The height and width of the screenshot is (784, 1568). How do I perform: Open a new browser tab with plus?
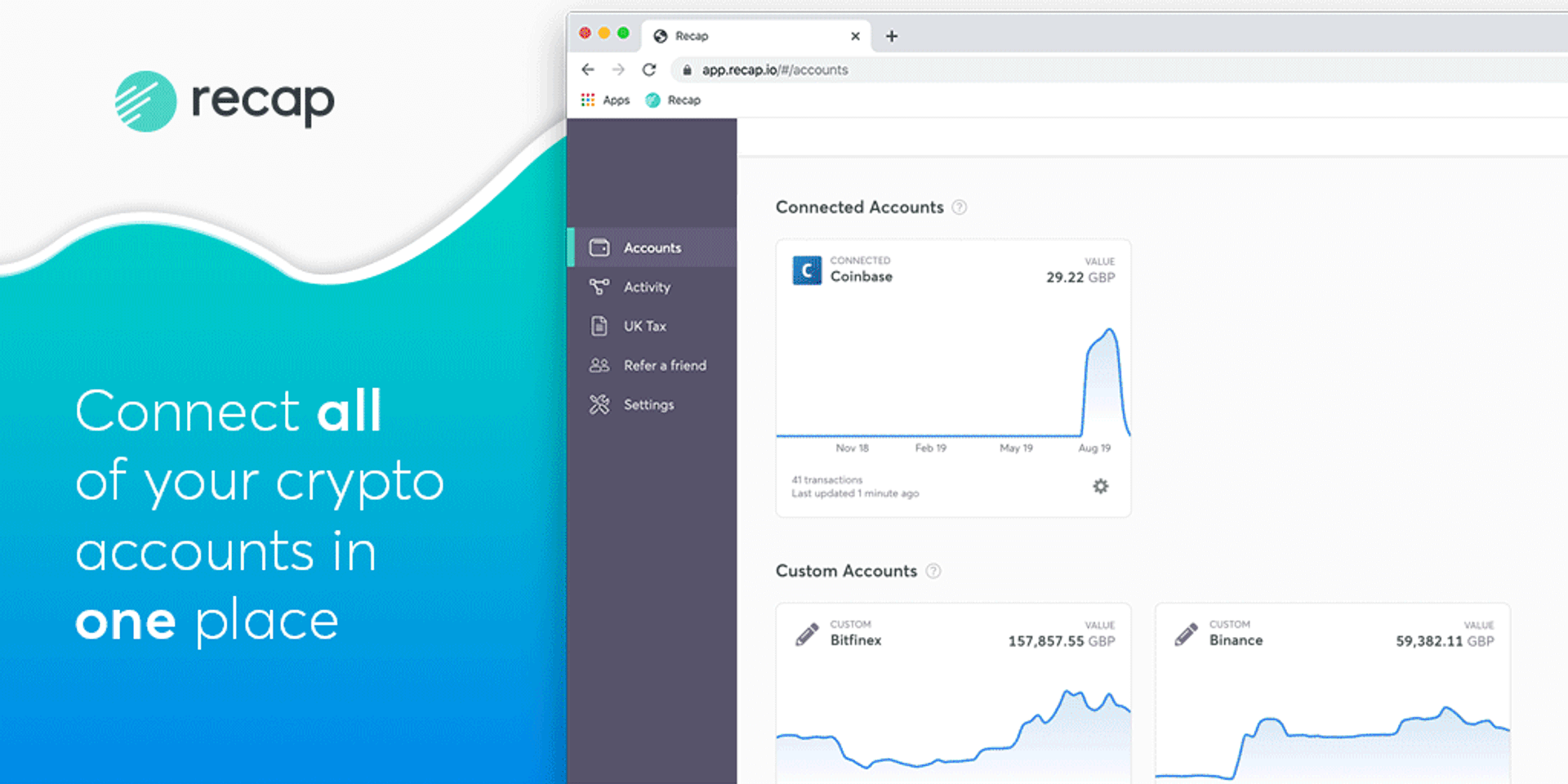892,36
